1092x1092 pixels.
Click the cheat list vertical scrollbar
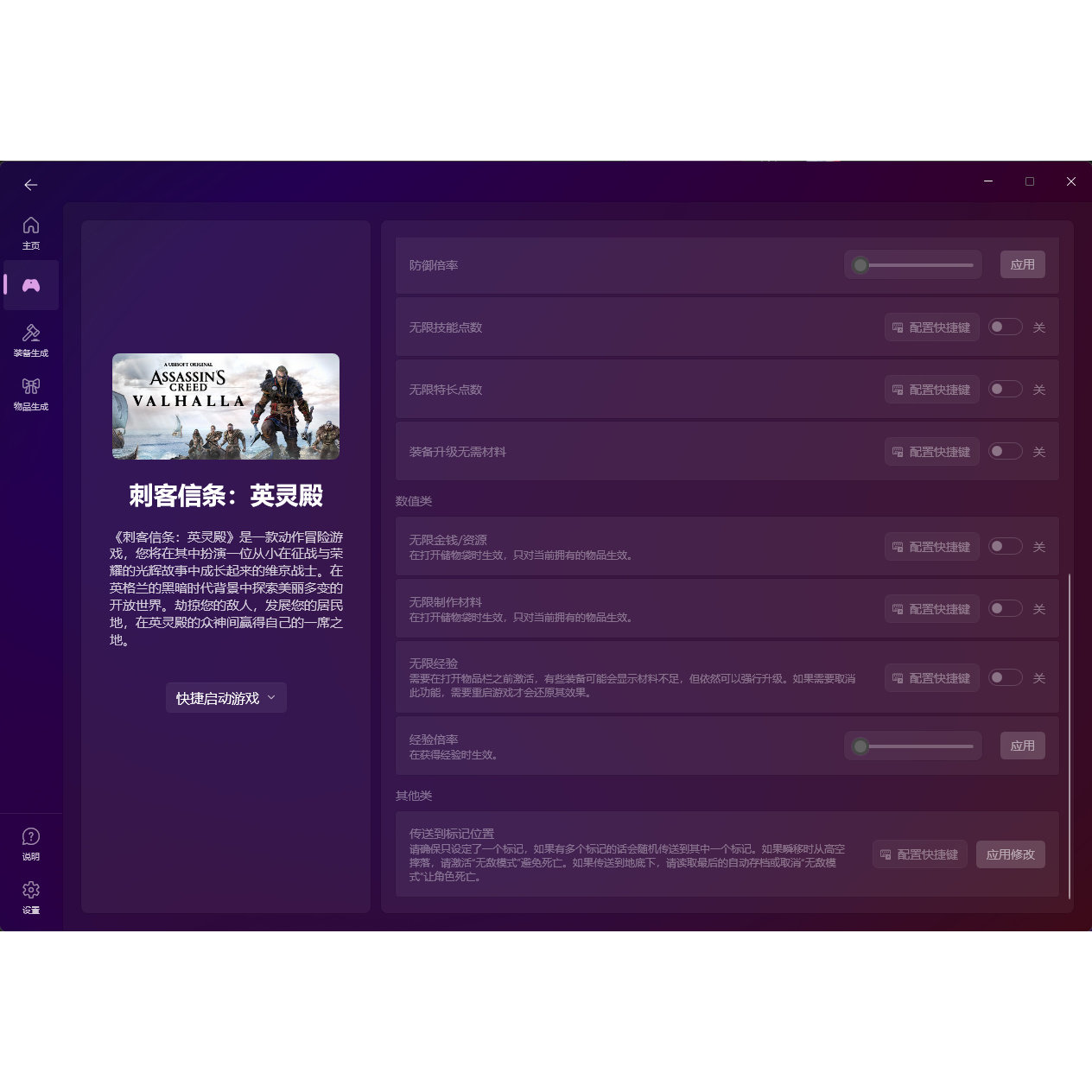(1069, 735)
